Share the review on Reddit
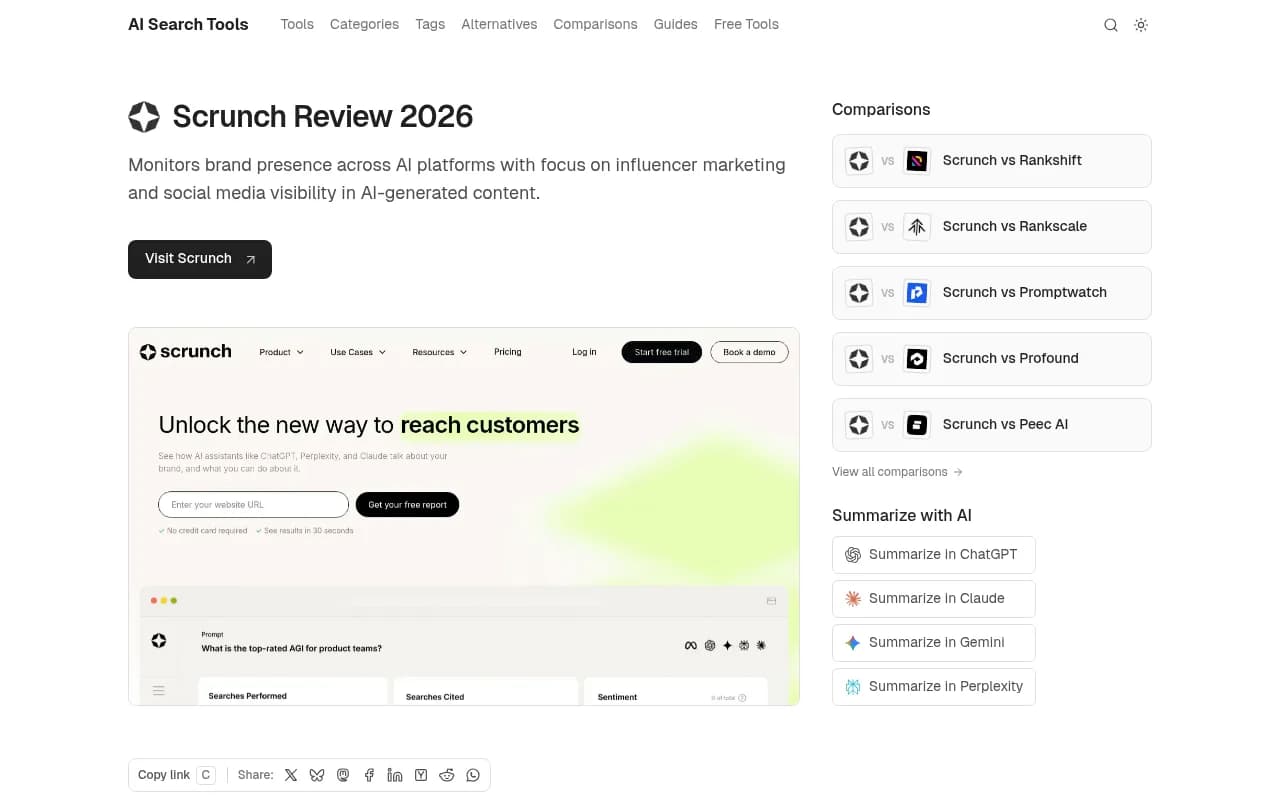 [447, 775]
